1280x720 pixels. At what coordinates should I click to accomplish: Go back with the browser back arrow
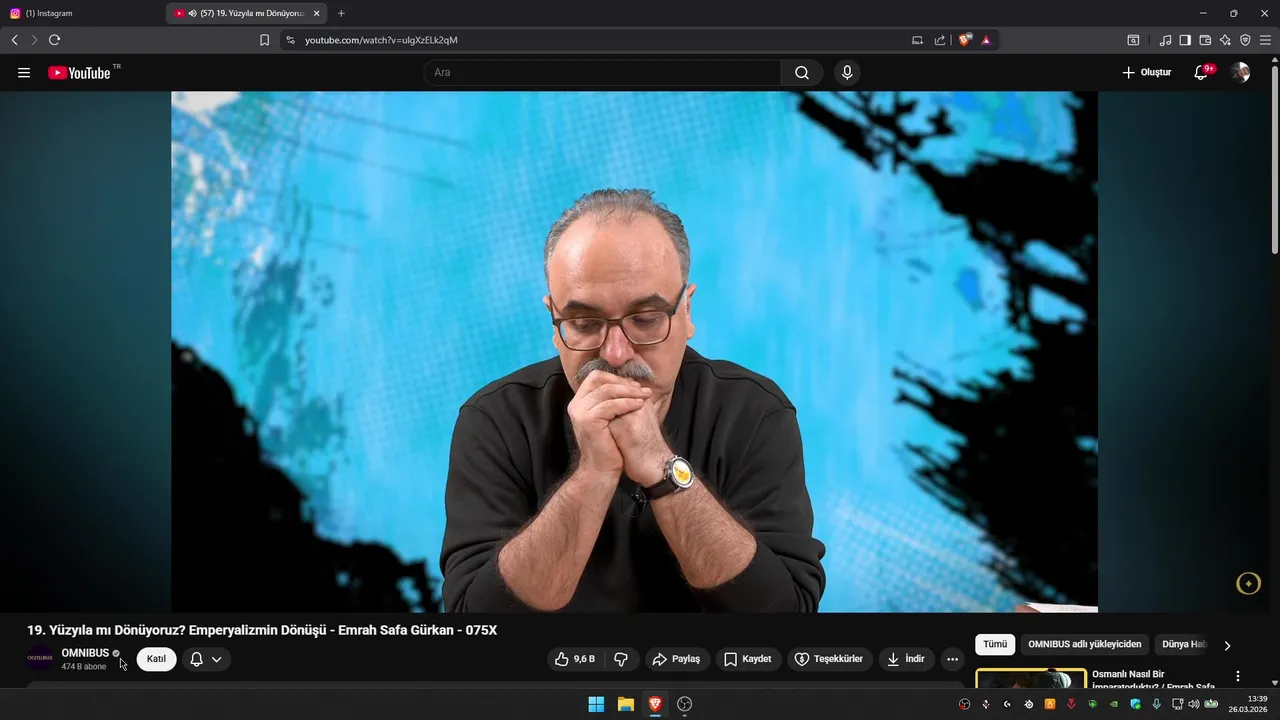[14, 40]
